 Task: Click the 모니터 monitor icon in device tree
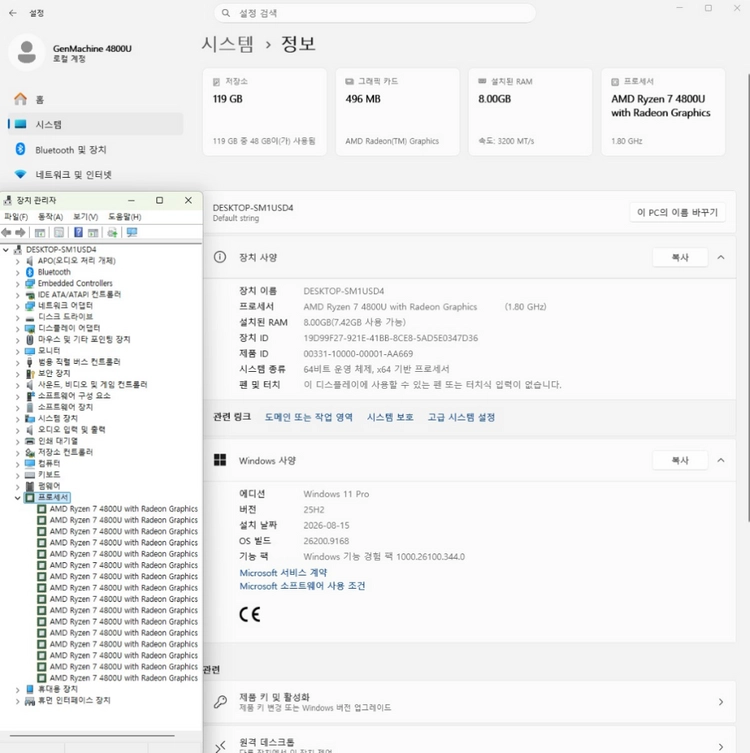tap(30, 351)
